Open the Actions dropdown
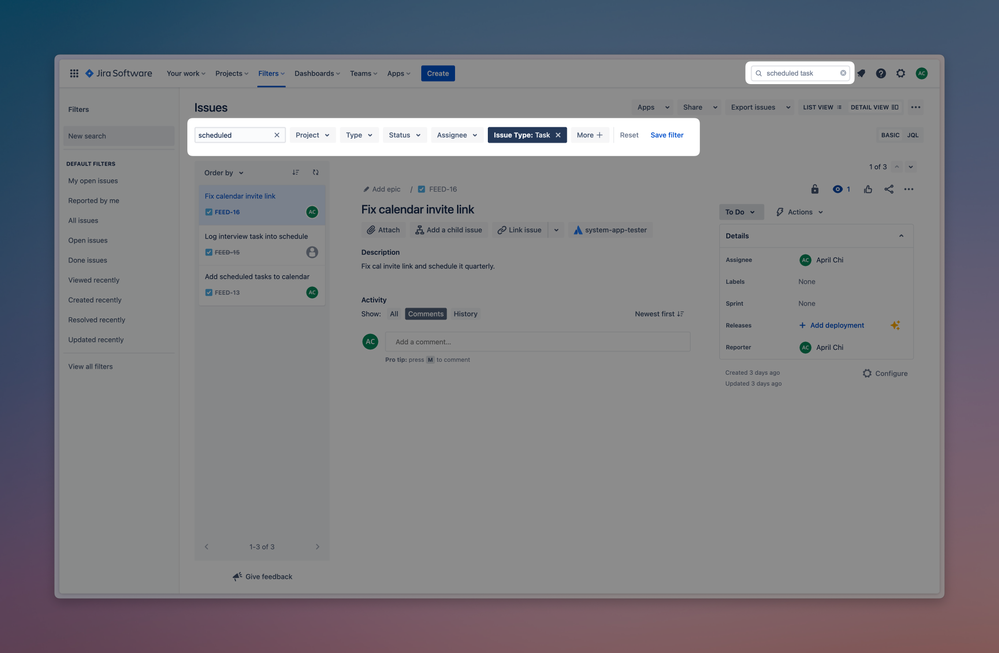This screenshot has width=999, height=653. (x=799, y=212)
